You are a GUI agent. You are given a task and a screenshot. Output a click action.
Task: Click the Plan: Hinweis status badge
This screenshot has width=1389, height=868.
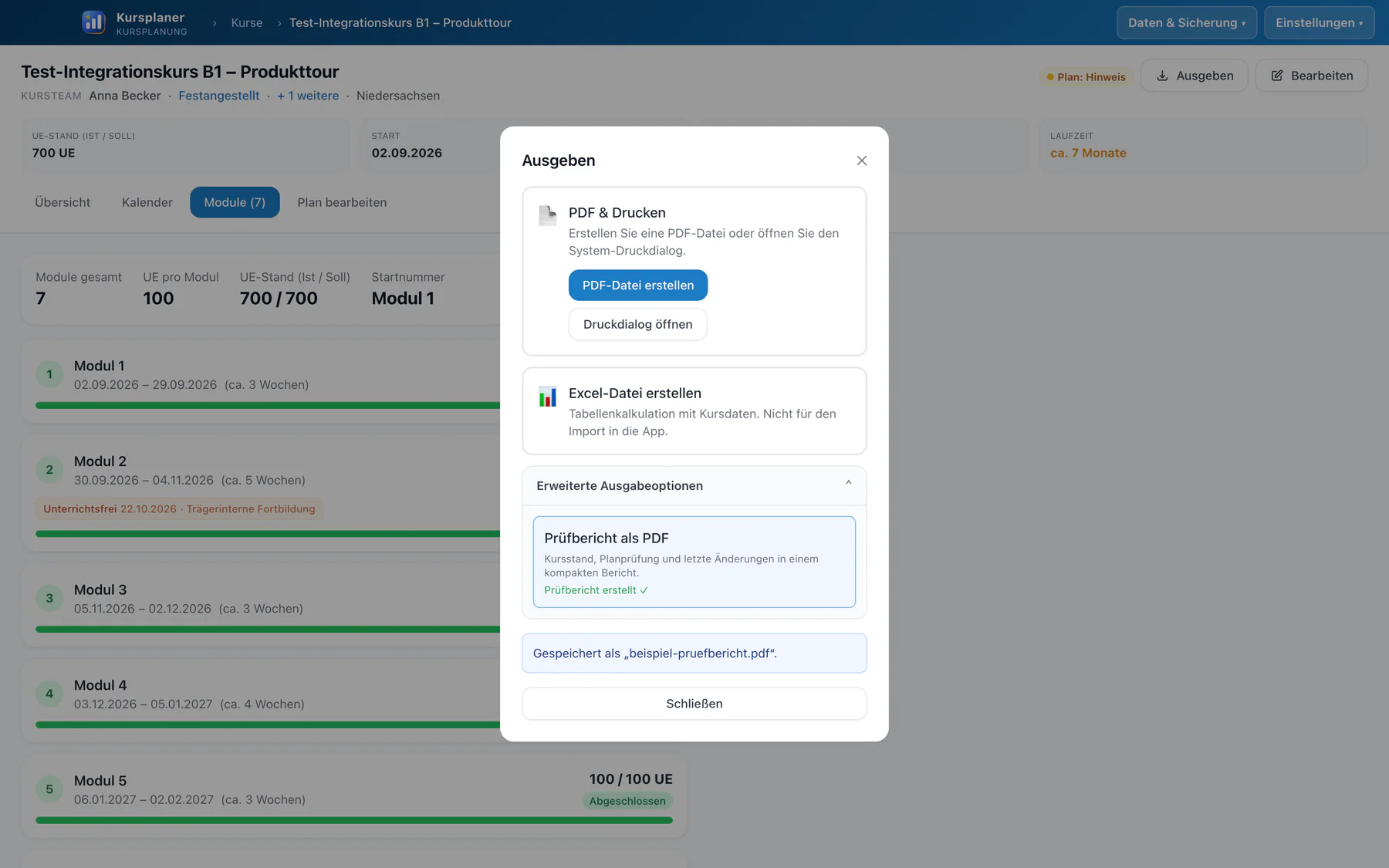click(x=1086, y=77)
